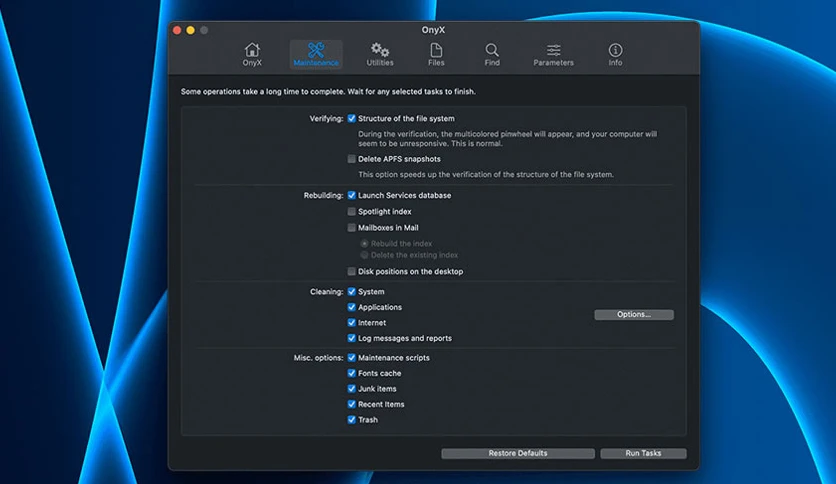Uncheck Maintenance scripts option
836x484 pixels.
pyautogui.click(x=351, y=358)
